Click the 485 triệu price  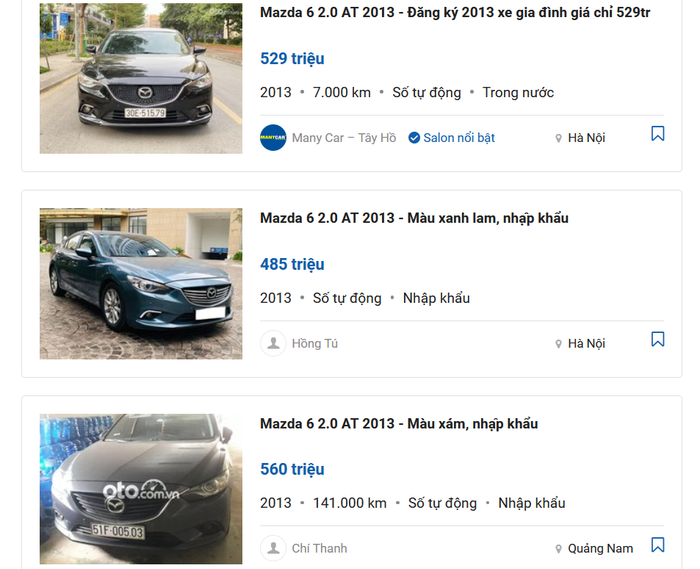pos(292,264)
